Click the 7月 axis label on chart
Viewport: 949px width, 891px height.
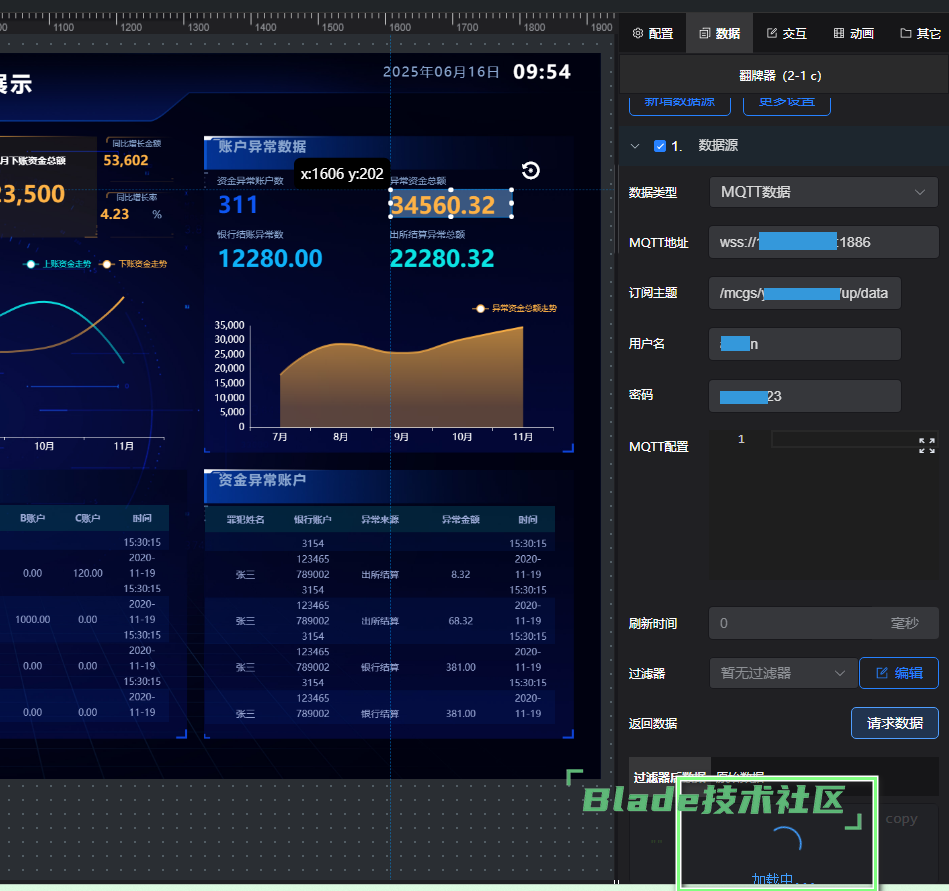click(280, 437)
